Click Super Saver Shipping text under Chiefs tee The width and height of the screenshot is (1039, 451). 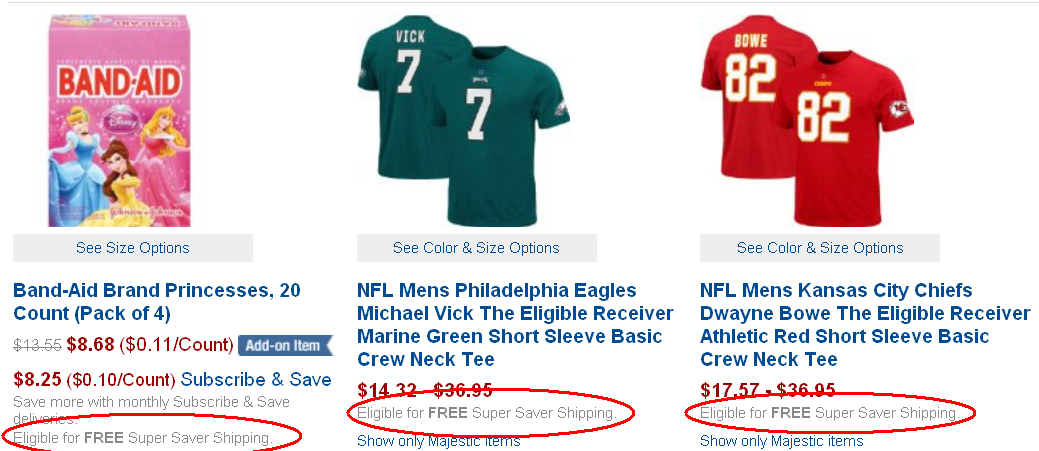(x=883, y=413)
